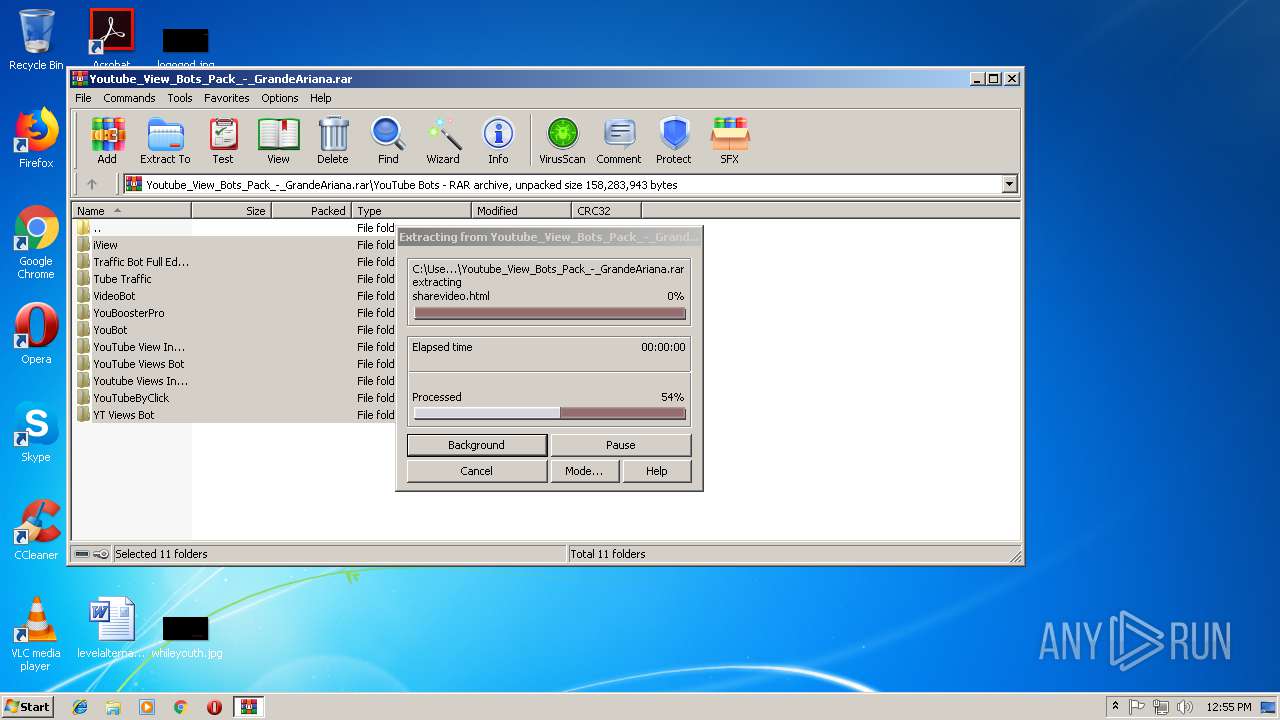Viewport: 1280px width, 720px height.
Task: Open the Help menu
Action: pos(320,98)
